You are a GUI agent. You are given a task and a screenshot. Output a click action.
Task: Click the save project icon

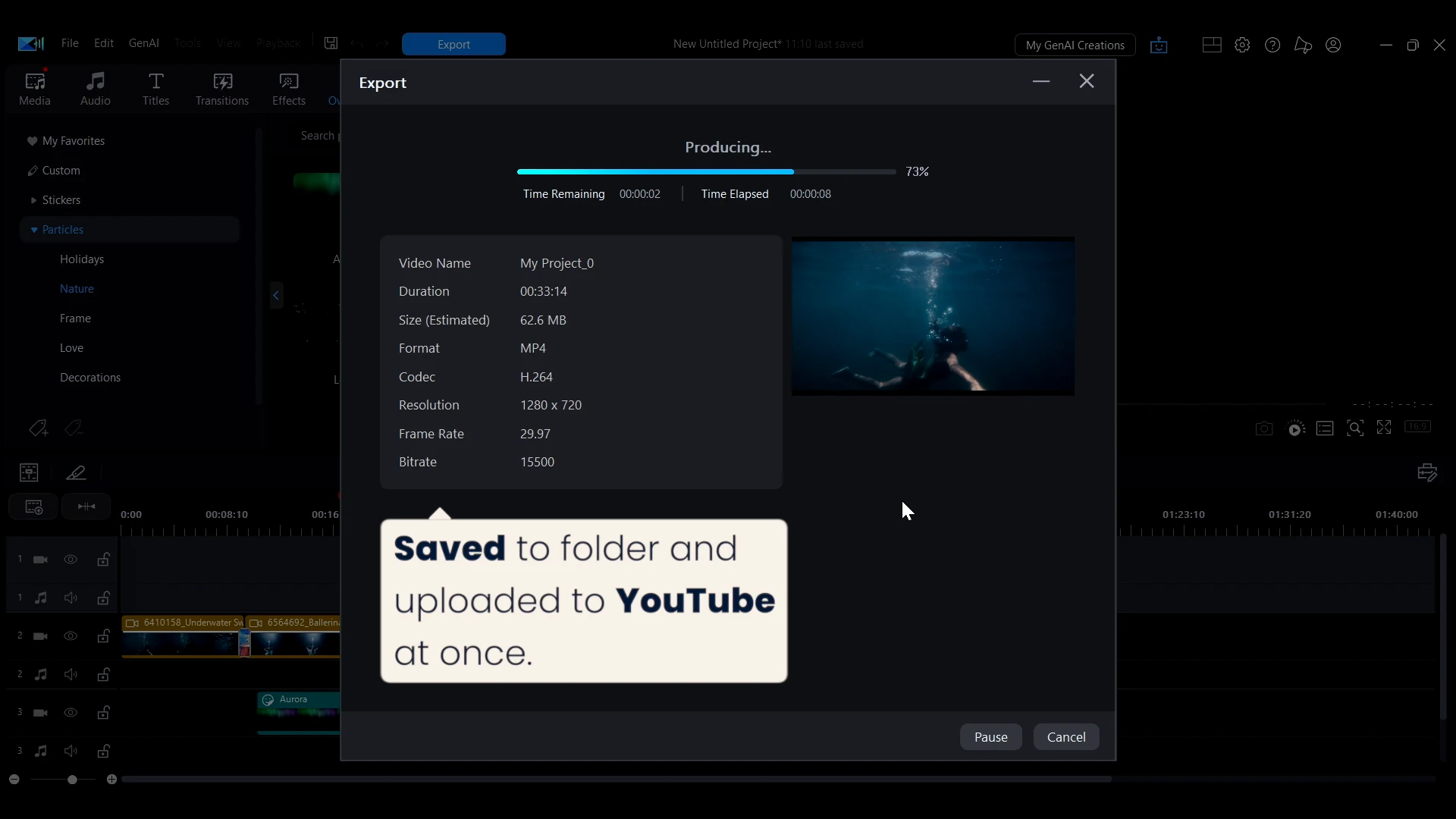tap(331, 43)
